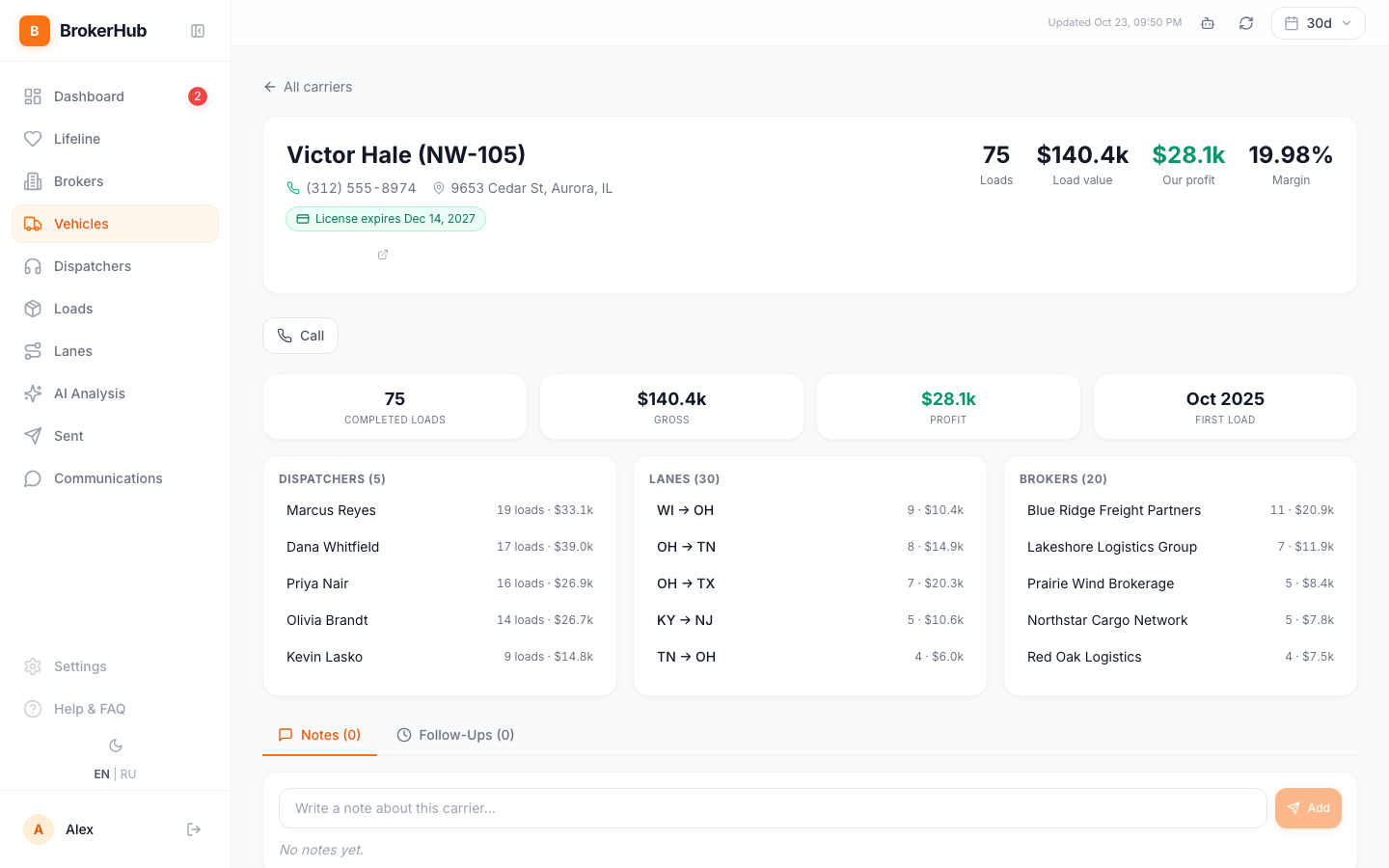Click the license expires Dec 14, 2027 badge
The height and width of the screenshot is (868, 1389).
coord(386,219)
